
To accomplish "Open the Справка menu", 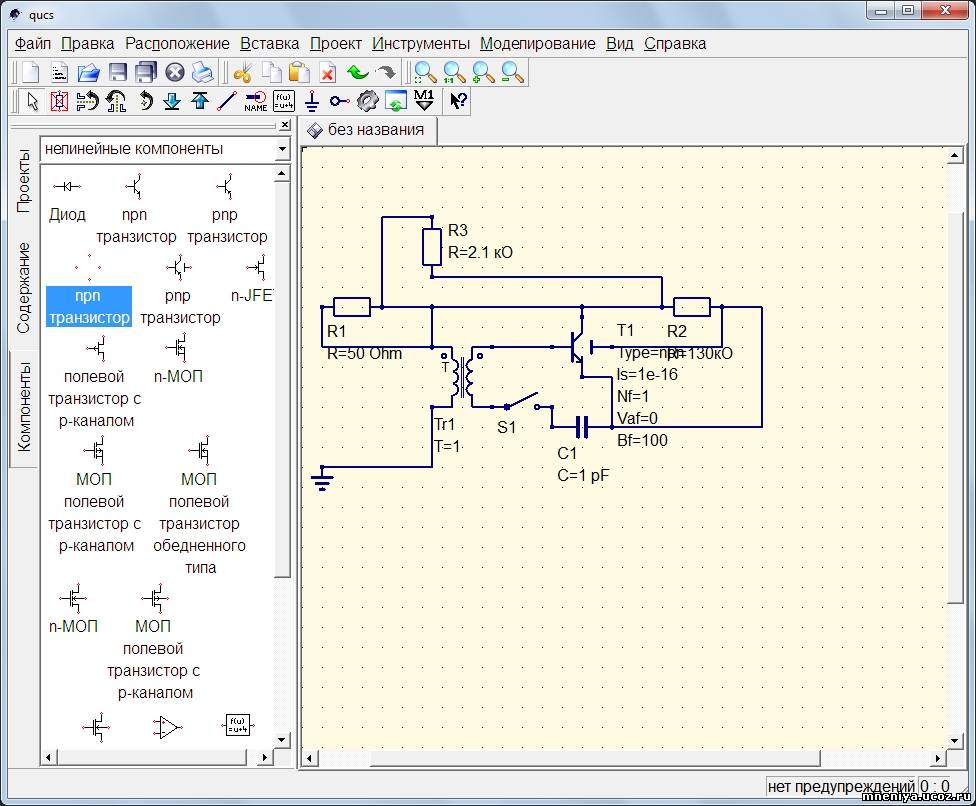I will (675, 44).
